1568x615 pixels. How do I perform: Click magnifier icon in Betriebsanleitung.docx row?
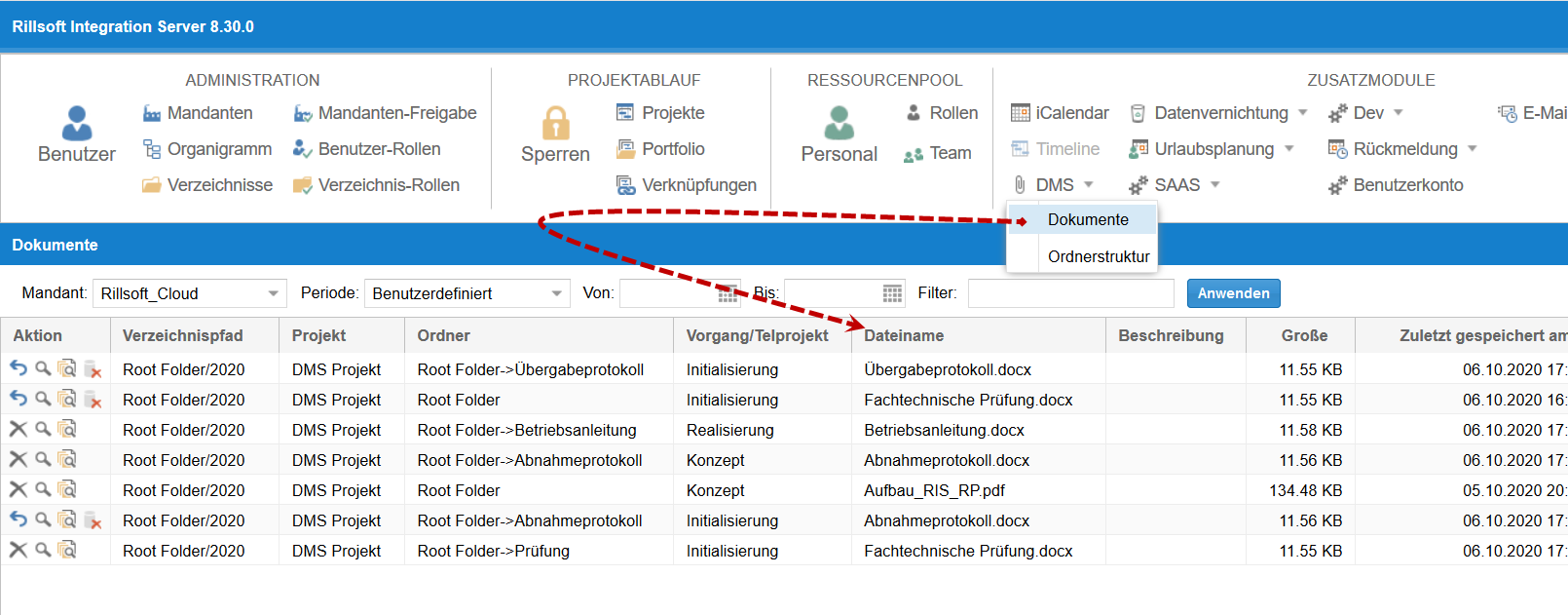[43, 429]
